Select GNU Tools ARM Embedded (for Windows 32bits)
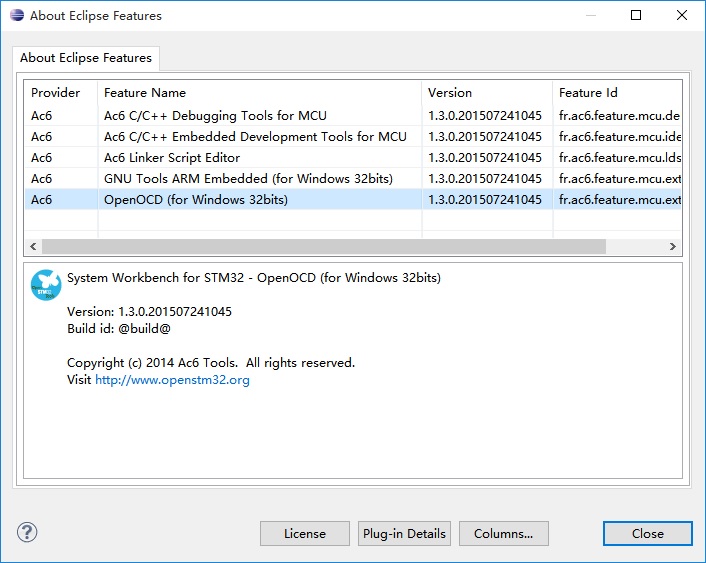The image size is (706, 563). coord(353,179)
